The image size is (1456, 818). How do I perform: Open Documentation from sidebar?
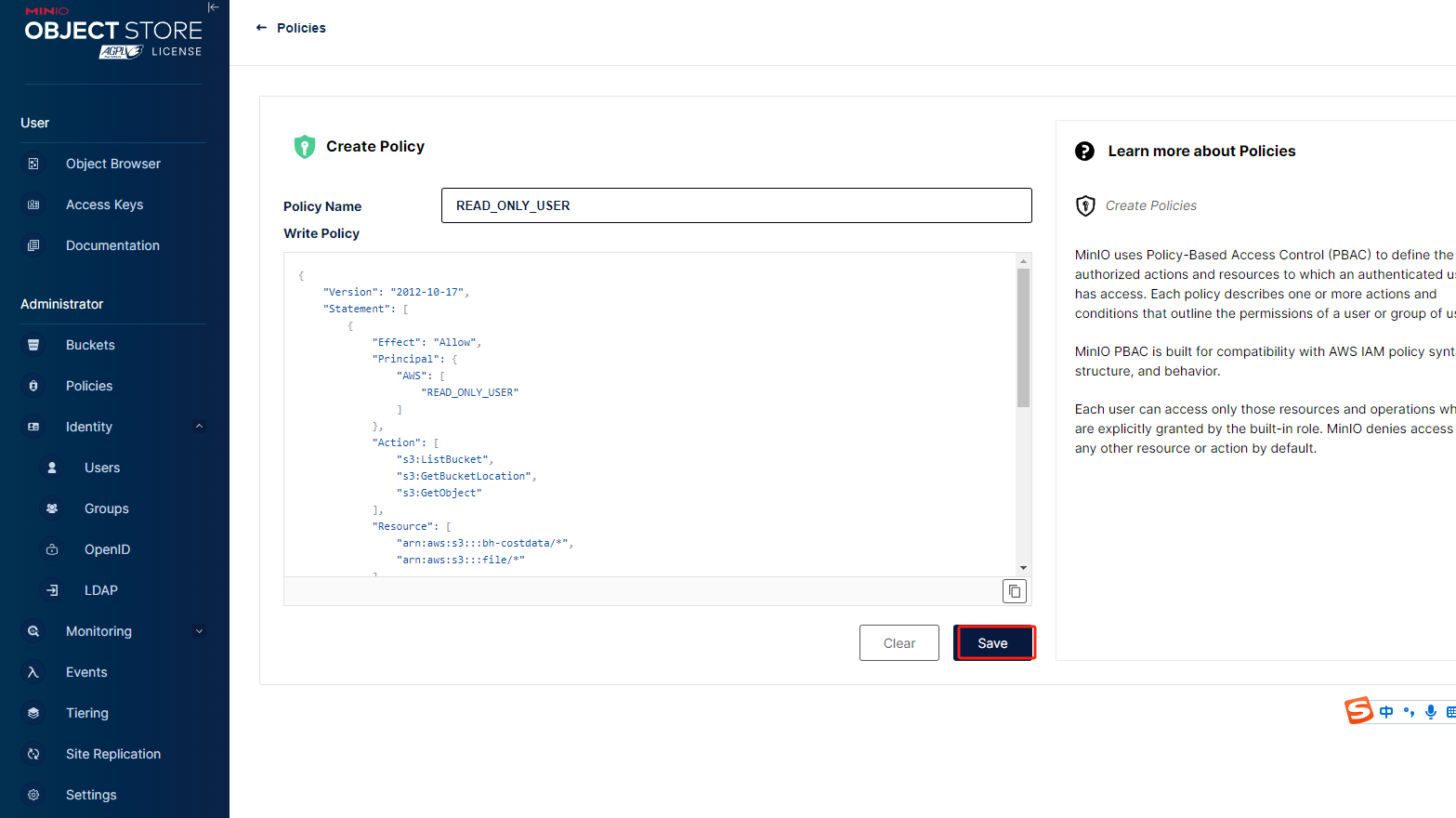click(112, 245)
